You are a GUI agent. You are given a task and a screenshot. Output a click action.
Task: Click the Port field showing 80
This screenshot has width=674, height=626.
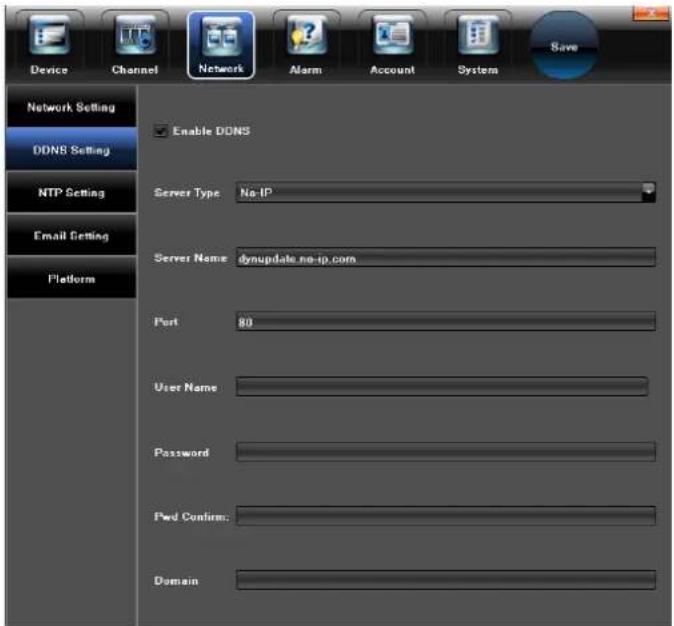pyautogui.click(x=446, y=321)
